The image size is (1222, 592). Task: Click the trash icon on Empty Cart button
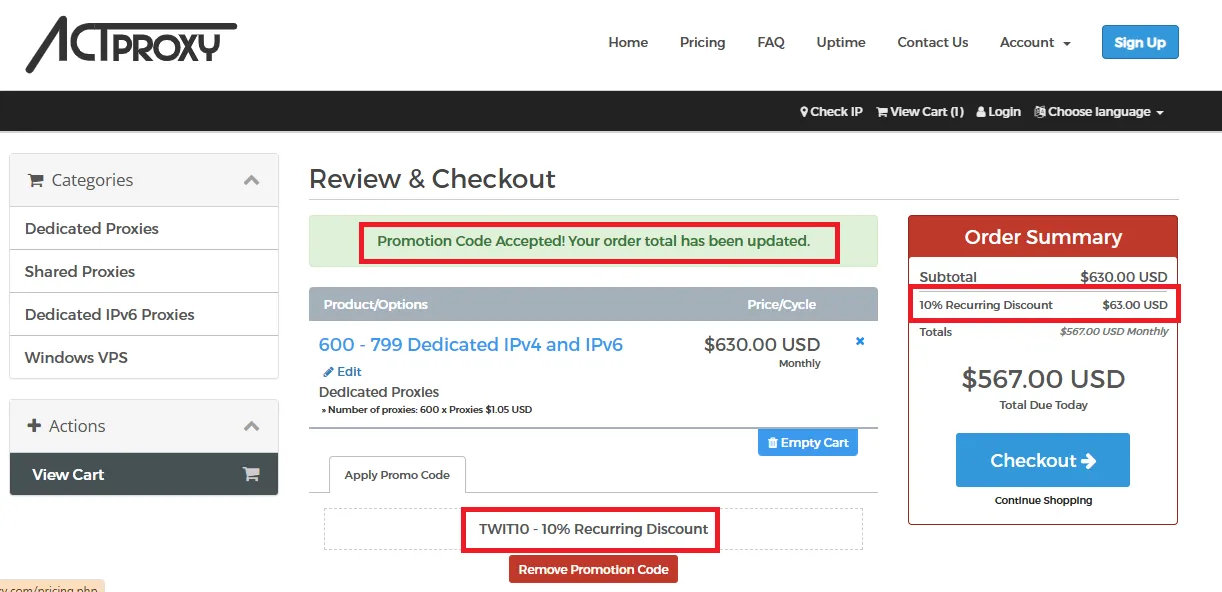point(773,441)
